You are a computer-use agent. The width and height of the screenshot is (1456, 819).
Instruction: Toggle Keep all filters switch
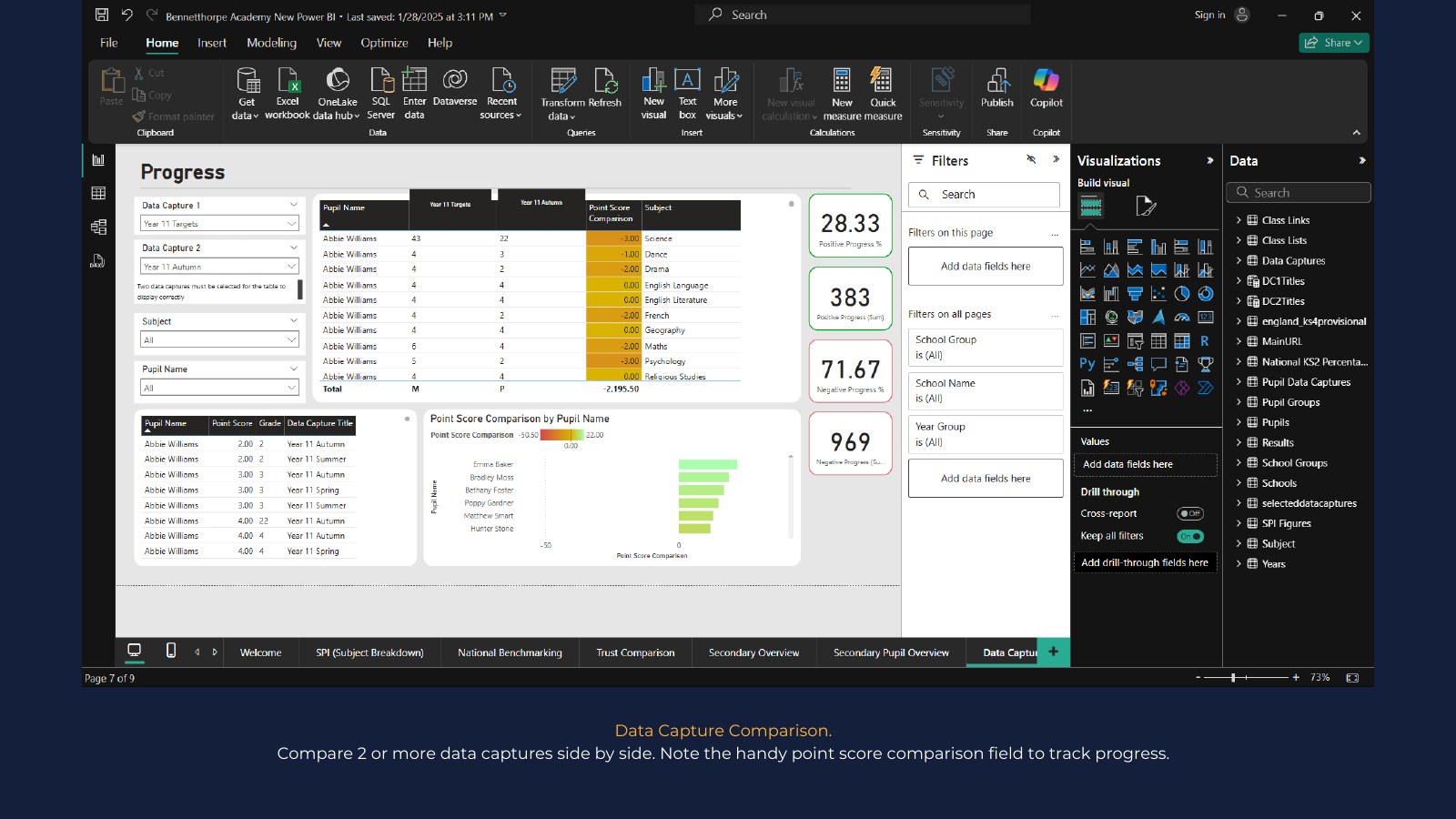[1190, 536]
